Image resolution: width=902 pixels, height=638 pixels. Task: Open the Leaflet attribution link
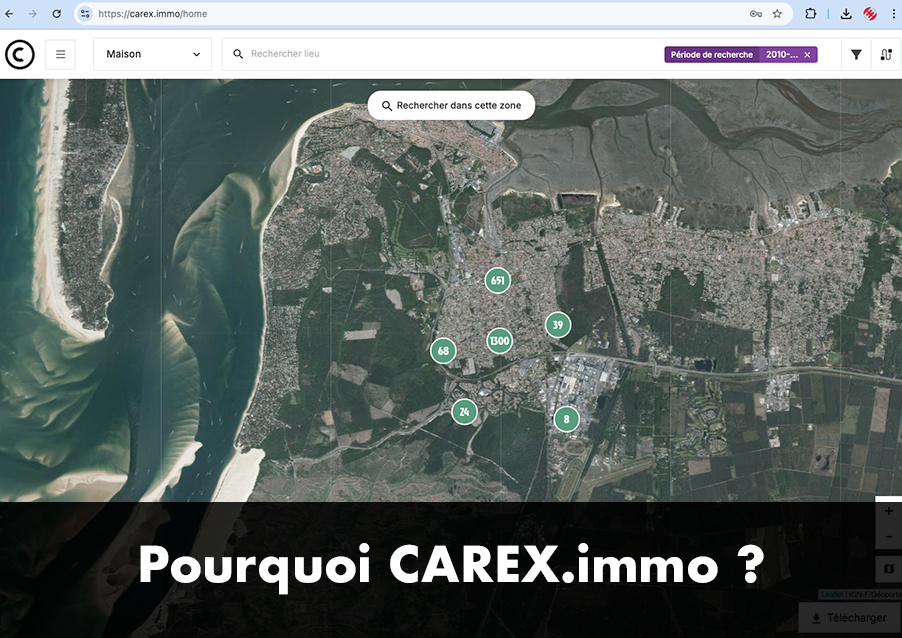click(832, 594)
